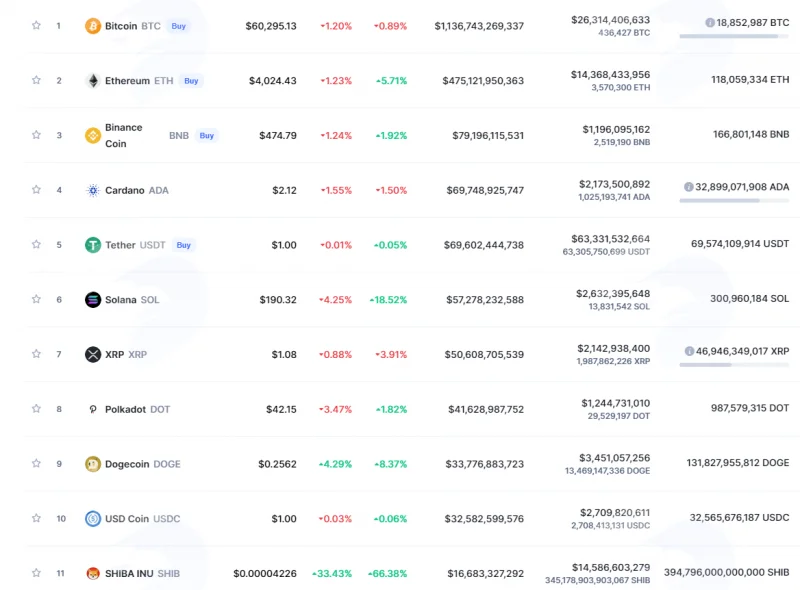Screen dimensions: 800x590
Task: Click the Buy button next to Ethereum
Action: coord(191,81)
